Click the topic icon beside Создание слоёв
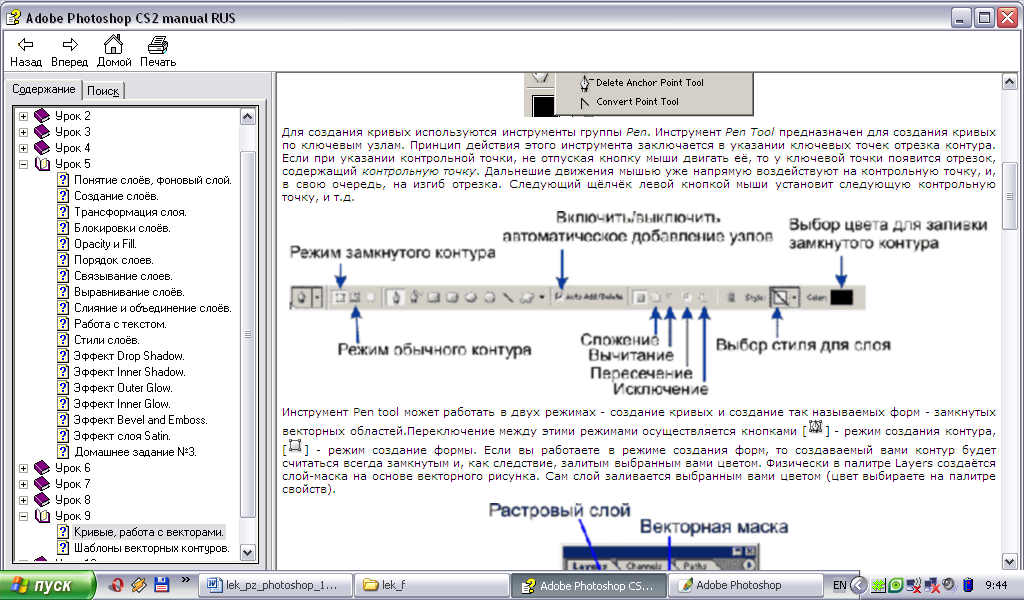Image resolution: width=1024 pixels, height=600 pixels. [x=63, y=196]
